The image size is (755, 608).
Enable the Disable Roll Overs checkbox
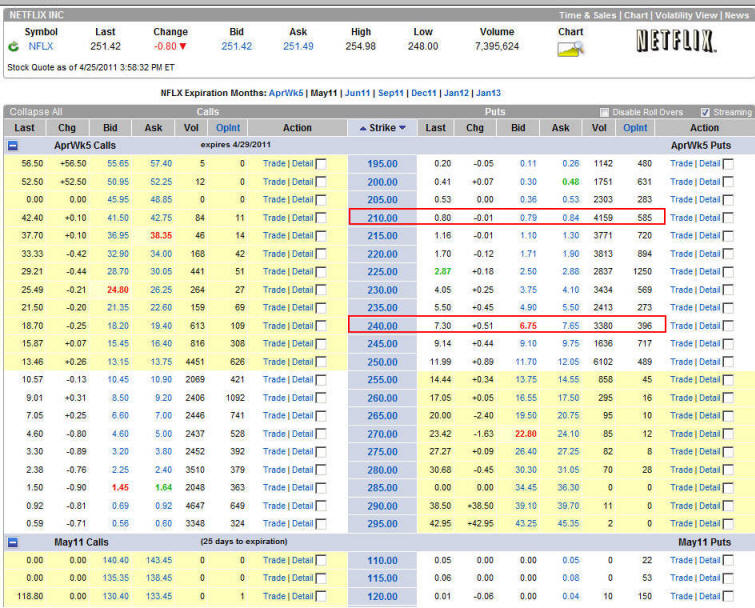[604, 112]
